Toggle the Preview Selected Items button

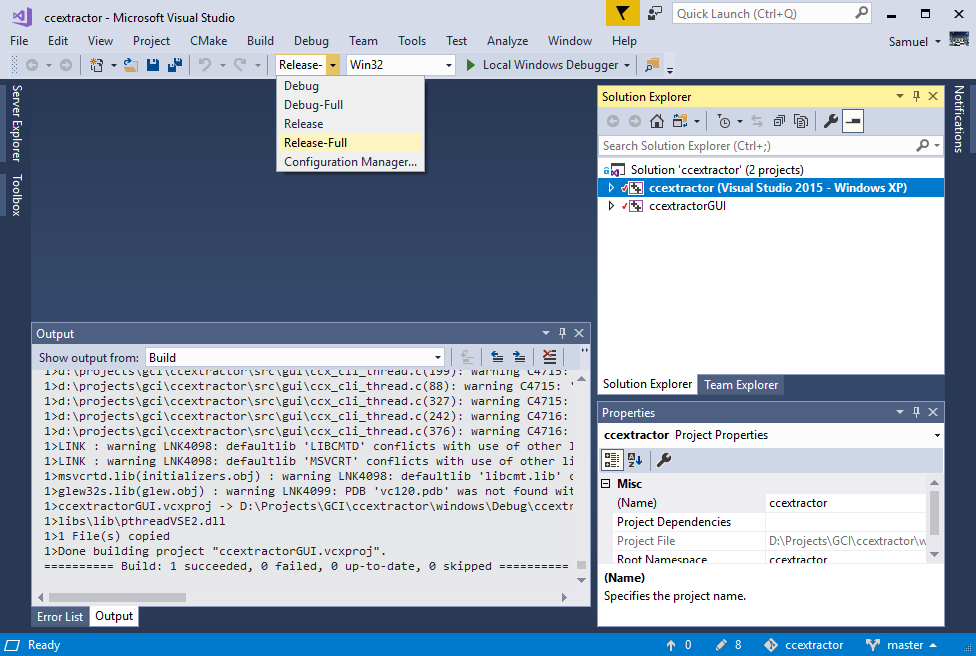[x=853, y=121]
